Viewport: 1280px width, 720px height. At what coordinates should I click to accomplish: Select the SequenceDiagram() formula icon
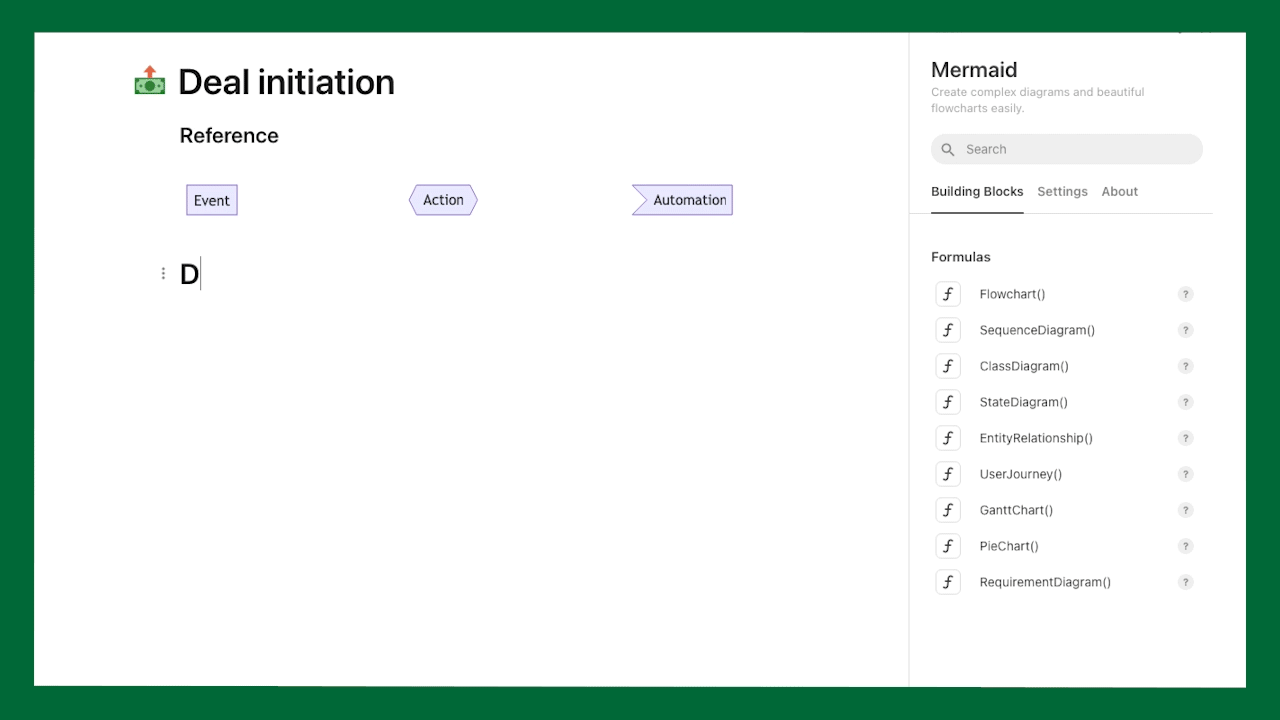[x=948, y=330]
